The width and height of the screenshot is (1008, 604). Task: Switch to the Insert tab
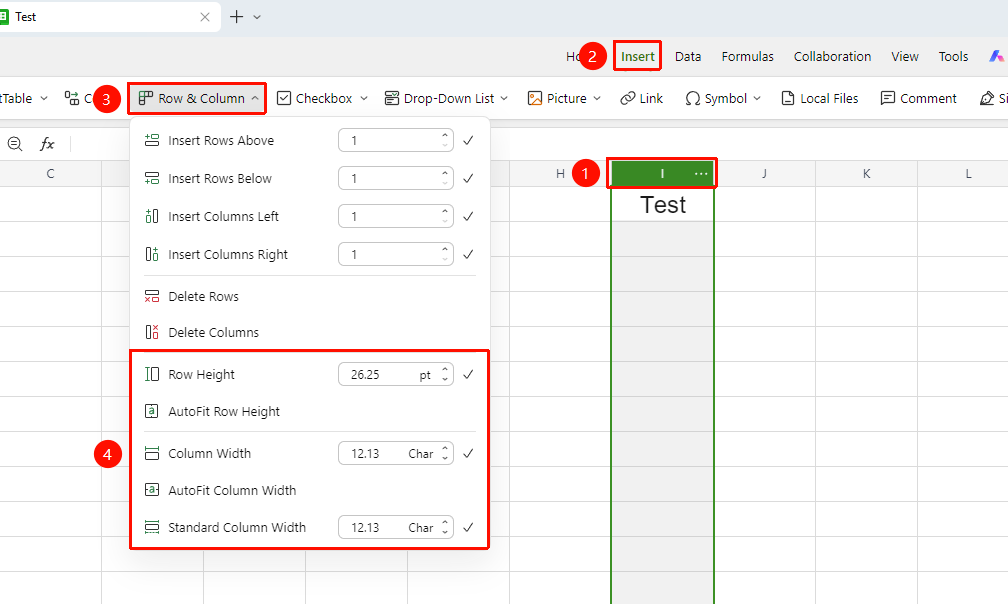coord(638,57)
